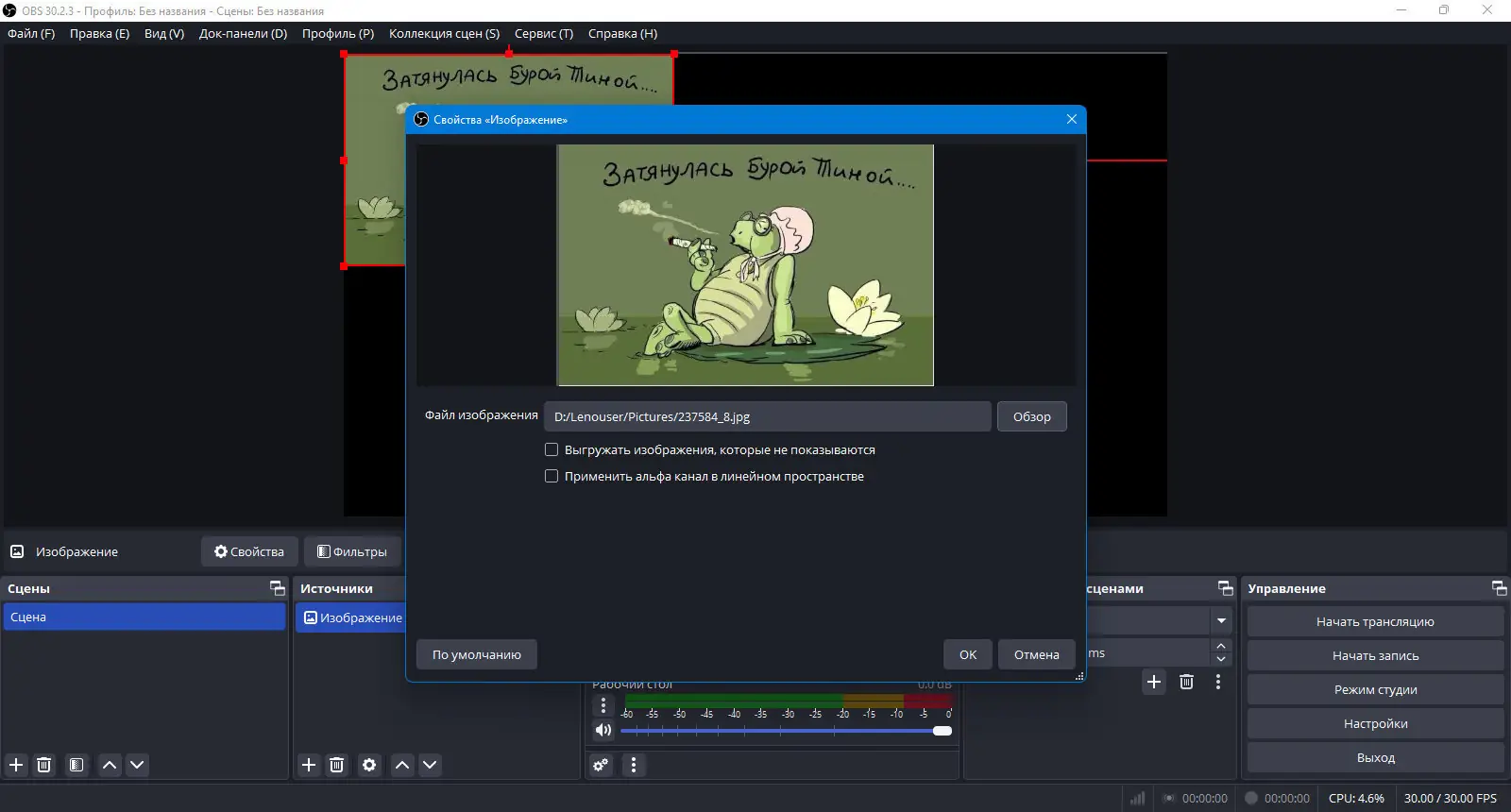The image size is (1511, 812).
Task: Click the Файл изображения label
Action: click(482, 414)
